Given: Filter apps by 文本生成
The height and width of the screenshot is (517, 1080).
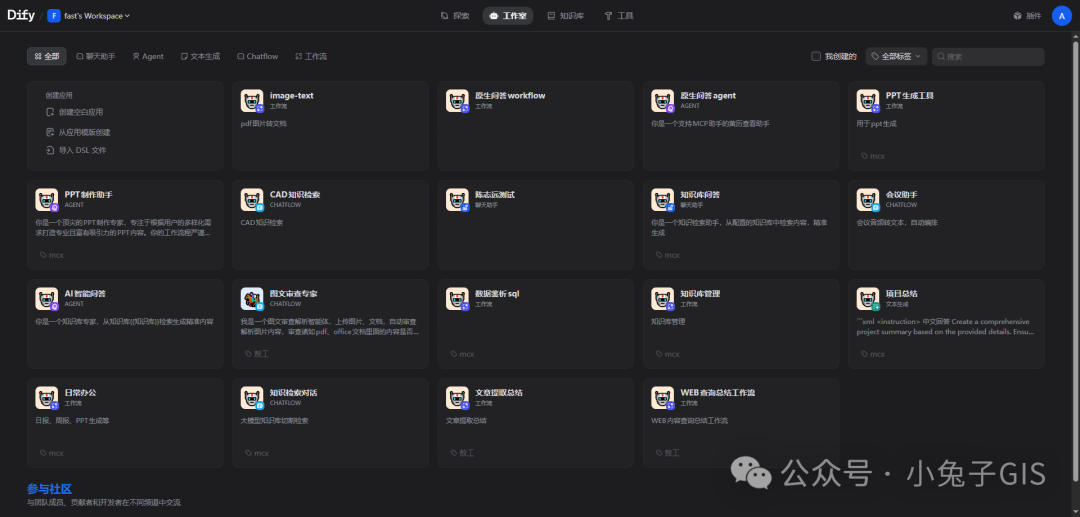Looking at the screenshot, I should pos(200,56).
